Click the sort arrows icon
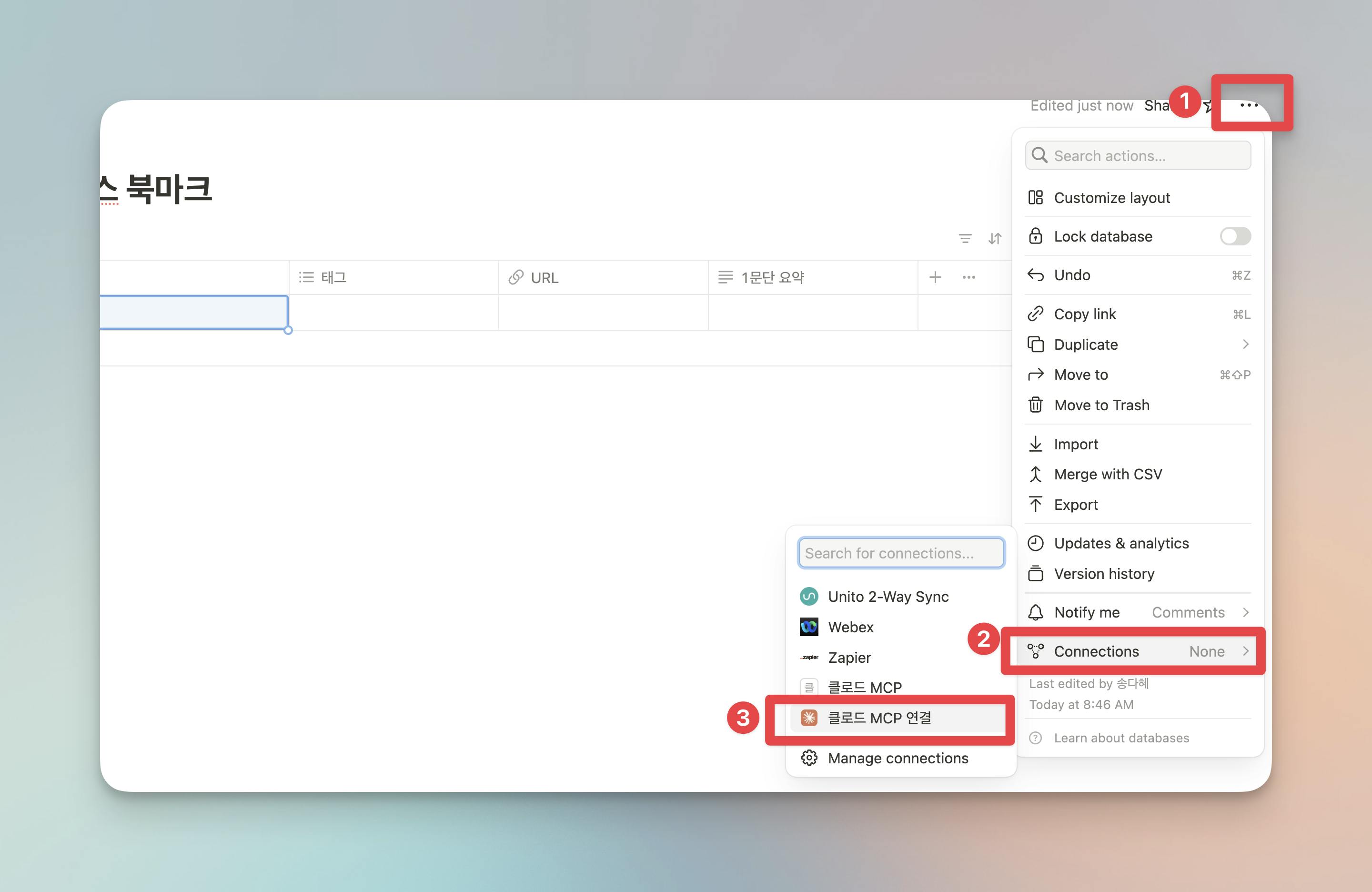Viewport: 1372px width, 892px height. pyautogui.click(x=995, y=238)
